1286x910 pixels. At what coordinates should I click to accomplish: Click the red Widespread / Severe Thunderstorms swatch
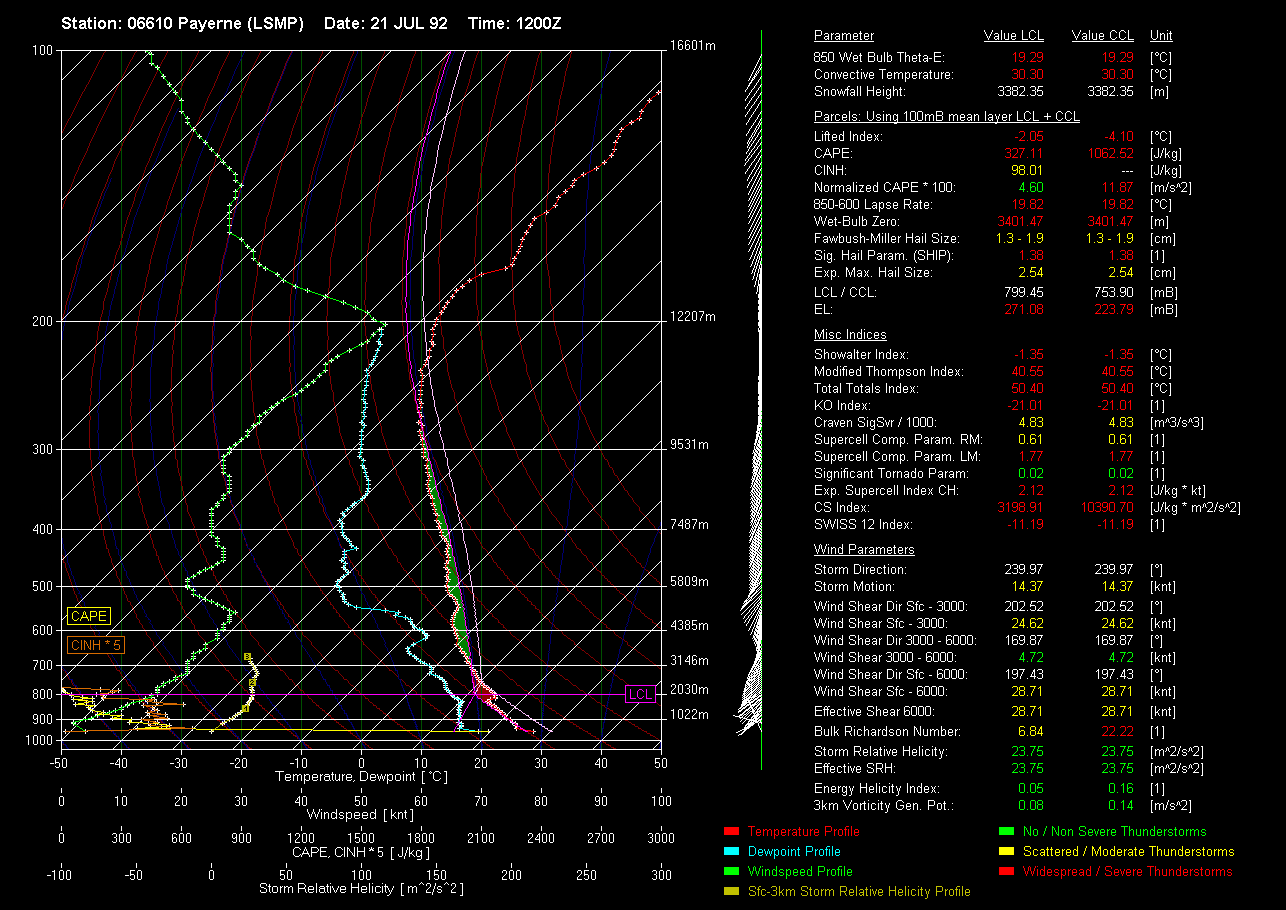pyautogui.click(x=1006, y=871)
